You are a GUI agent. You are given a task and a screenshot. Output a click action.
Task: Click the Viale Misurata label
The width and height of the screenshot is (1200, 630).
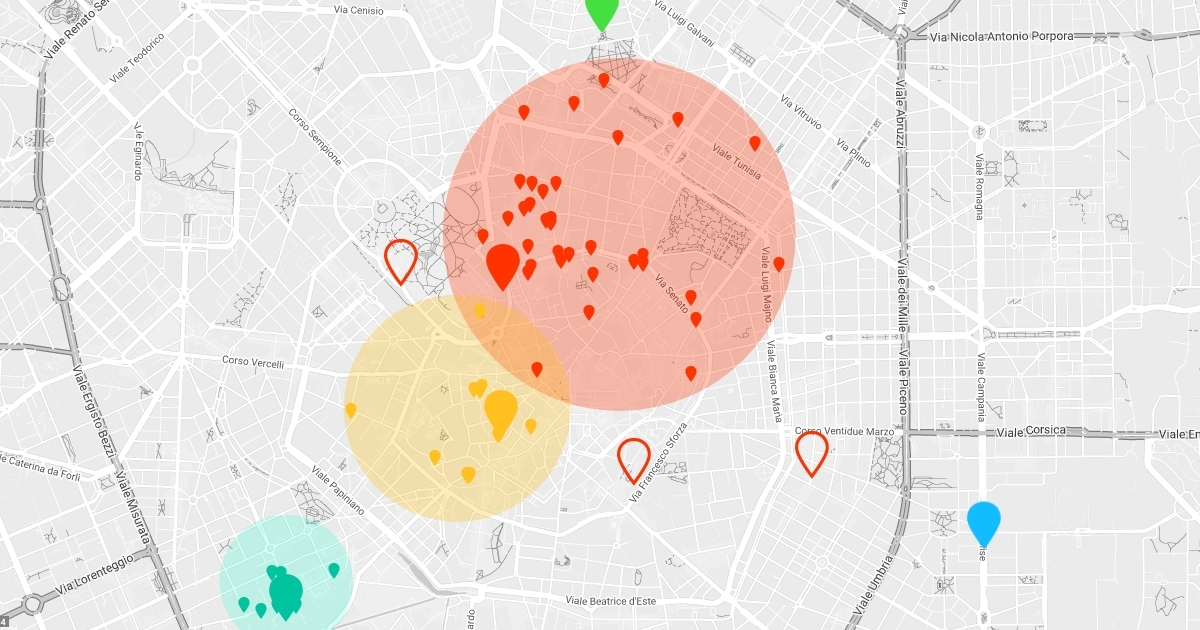point(132,509)
